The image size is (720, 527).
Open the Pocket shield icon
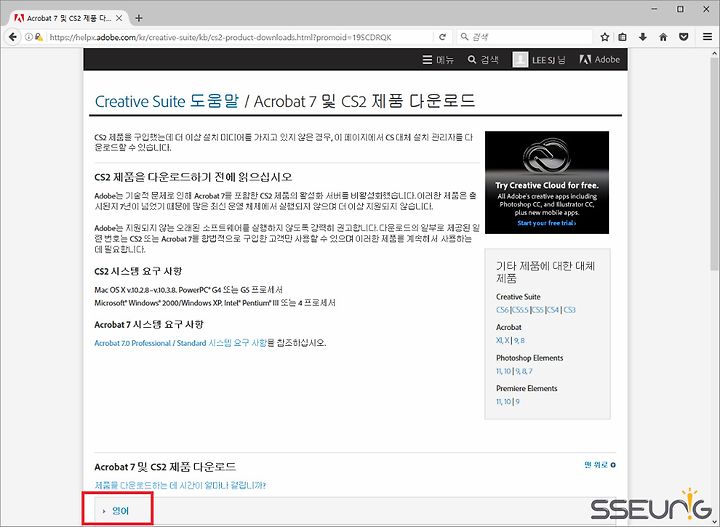click(684, 37)
